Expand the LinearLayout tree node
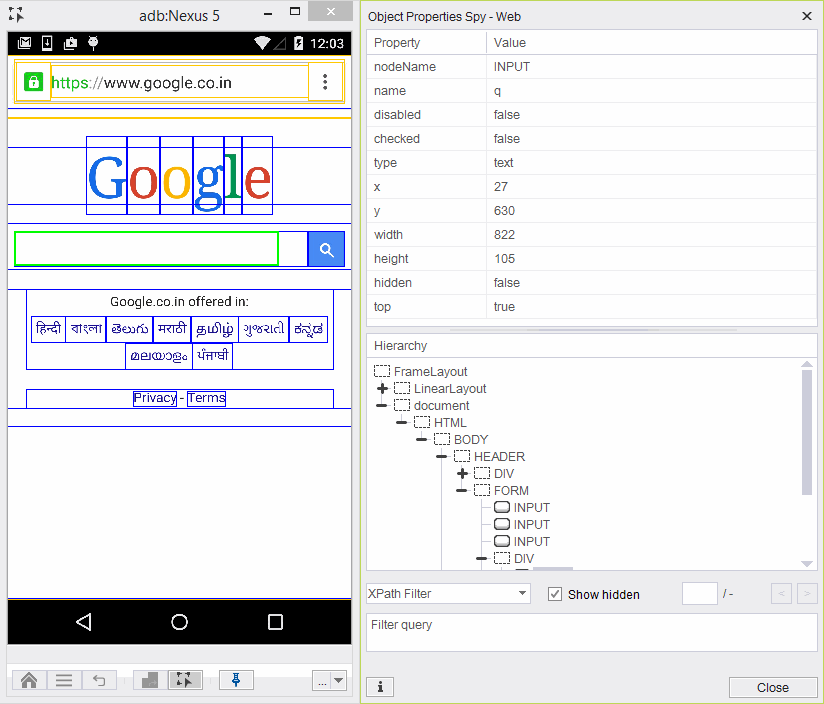824x704 pixels. pos(382,388)
